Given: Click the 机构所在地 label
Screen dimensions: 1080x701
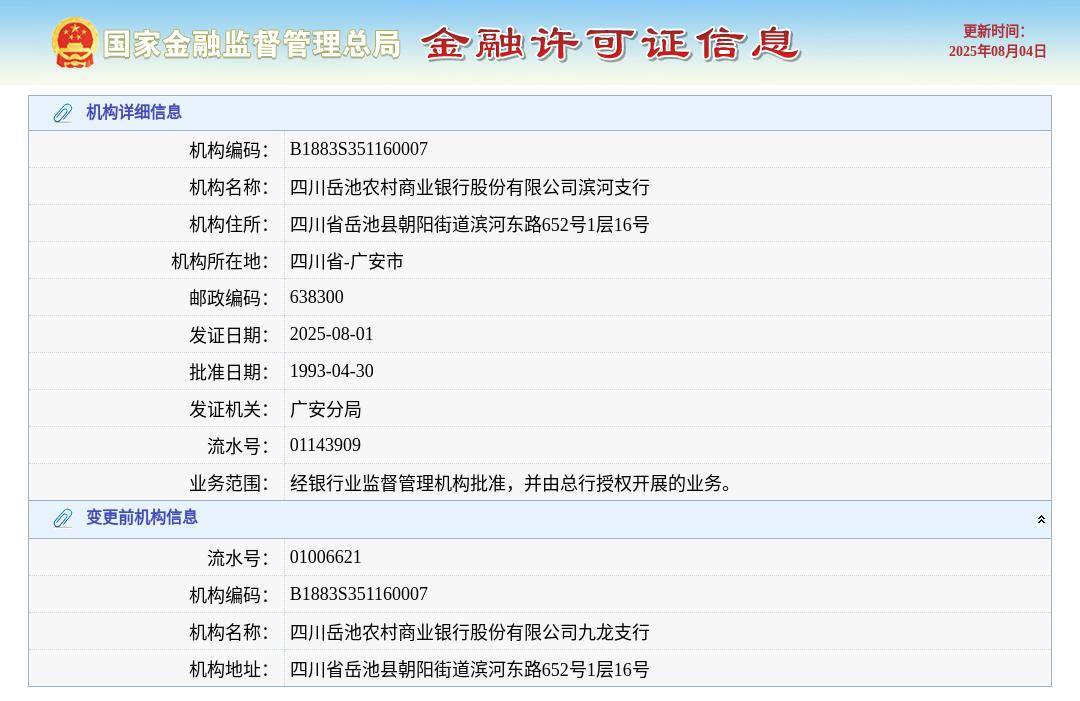Looking at the screenshot, I should (x=220, y=262).
